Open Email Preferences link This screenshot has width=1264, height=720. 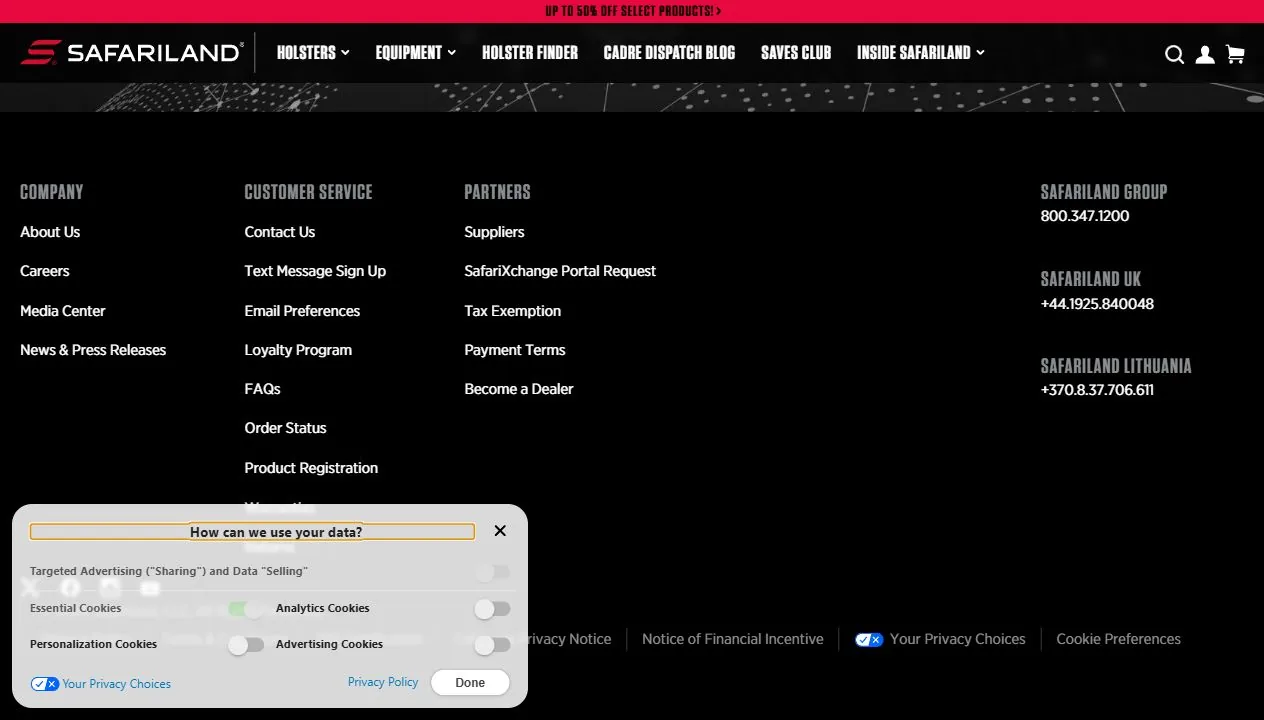(x=302, y=311)
